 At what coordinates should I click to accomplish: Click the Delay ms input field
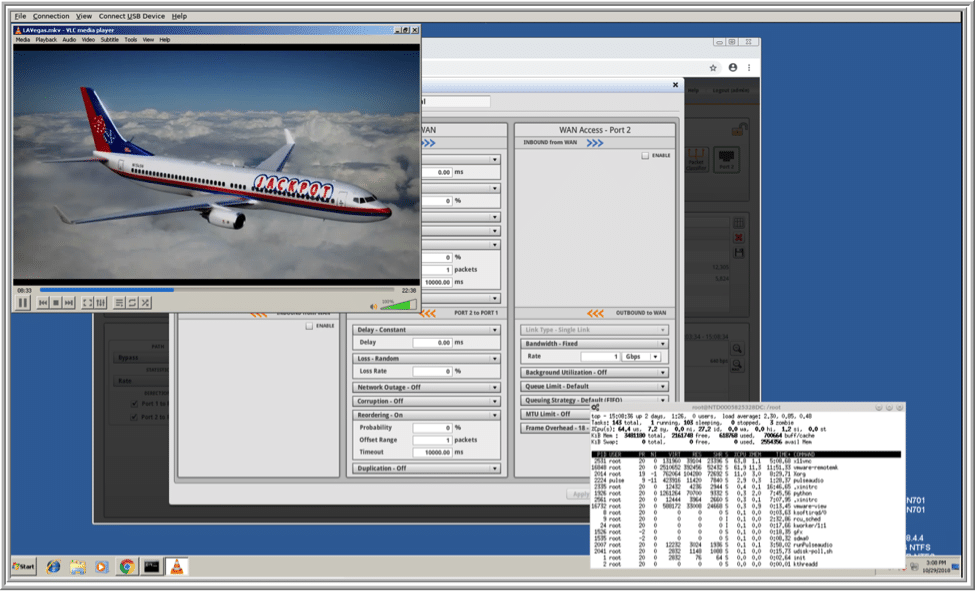click(x=432, y=343)
